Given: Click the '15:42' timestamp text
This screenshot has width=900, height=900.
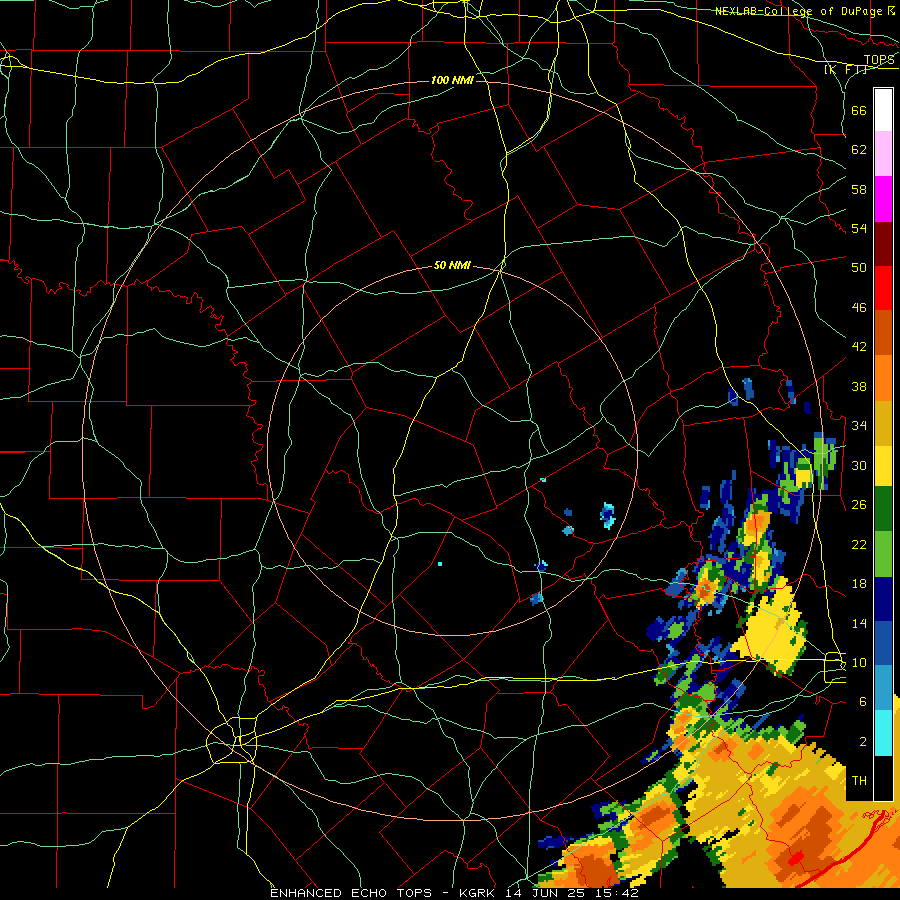Looking at the screenshot, I should [x=617, y=893].
